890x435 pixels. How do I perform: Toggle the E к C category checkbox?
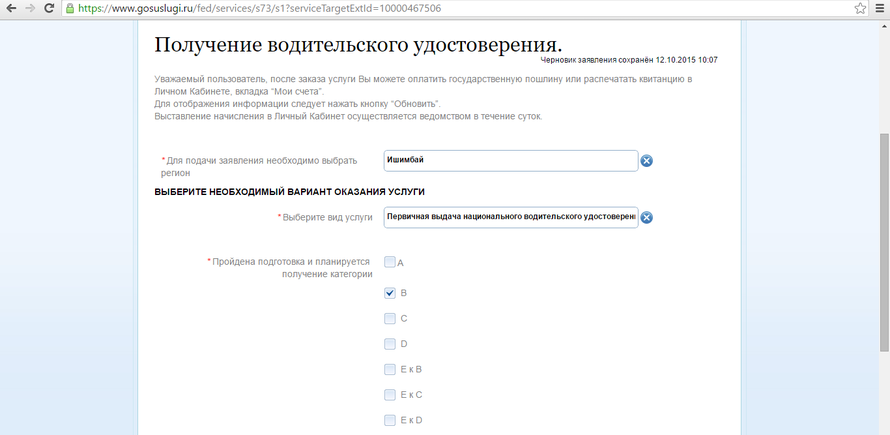(390, 394)
